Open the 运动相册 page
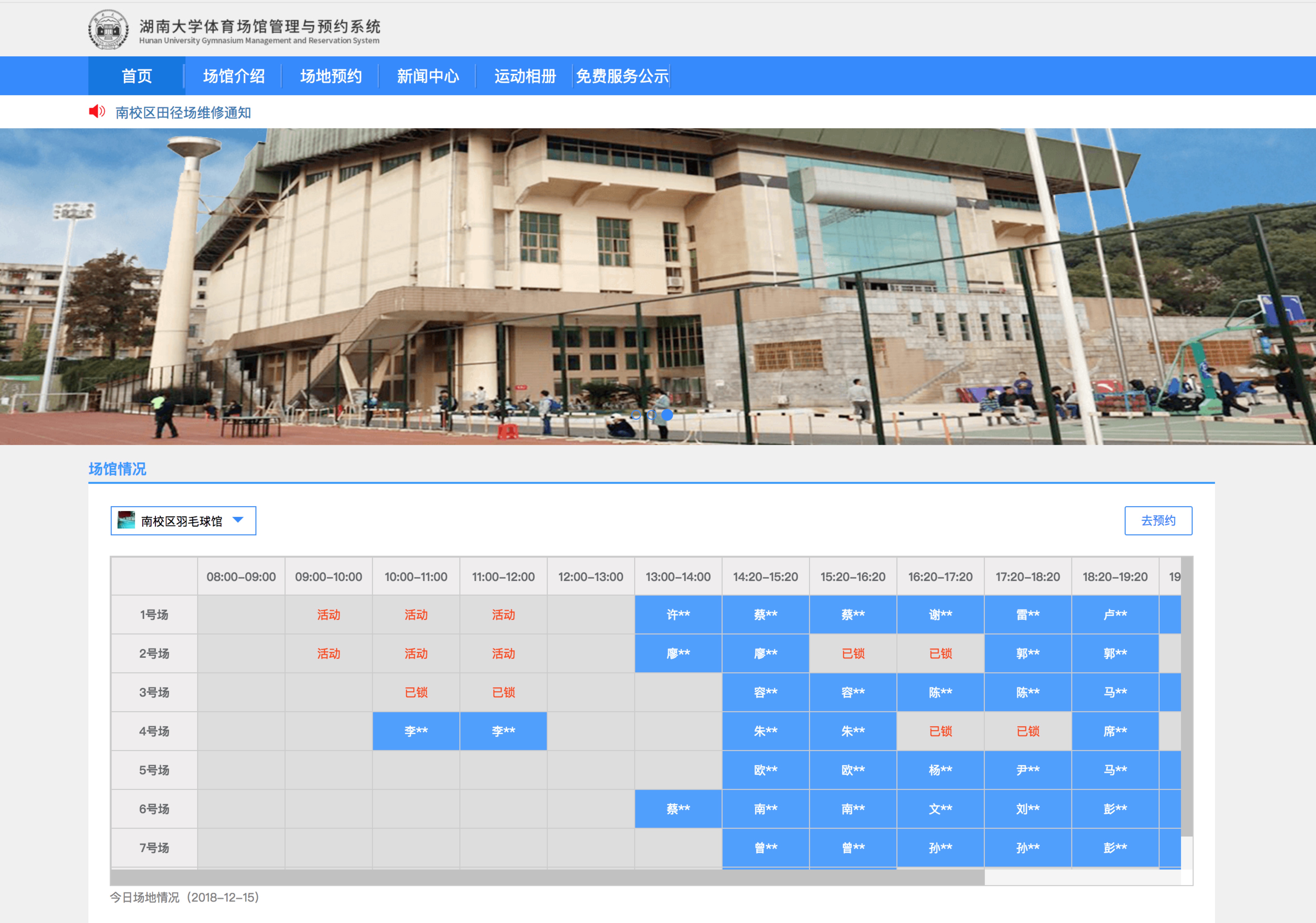The image size is (1316, 923). click(524, 76)
